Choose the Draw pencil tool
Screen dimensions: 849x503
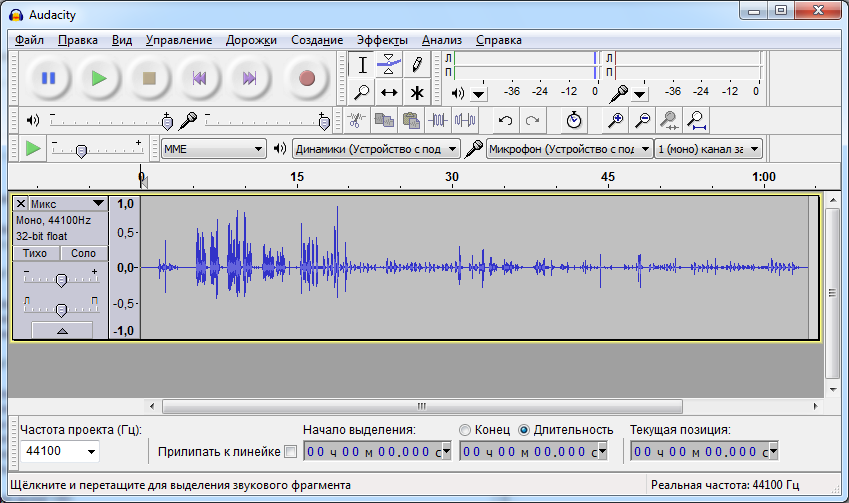click(x=417, y=65)
